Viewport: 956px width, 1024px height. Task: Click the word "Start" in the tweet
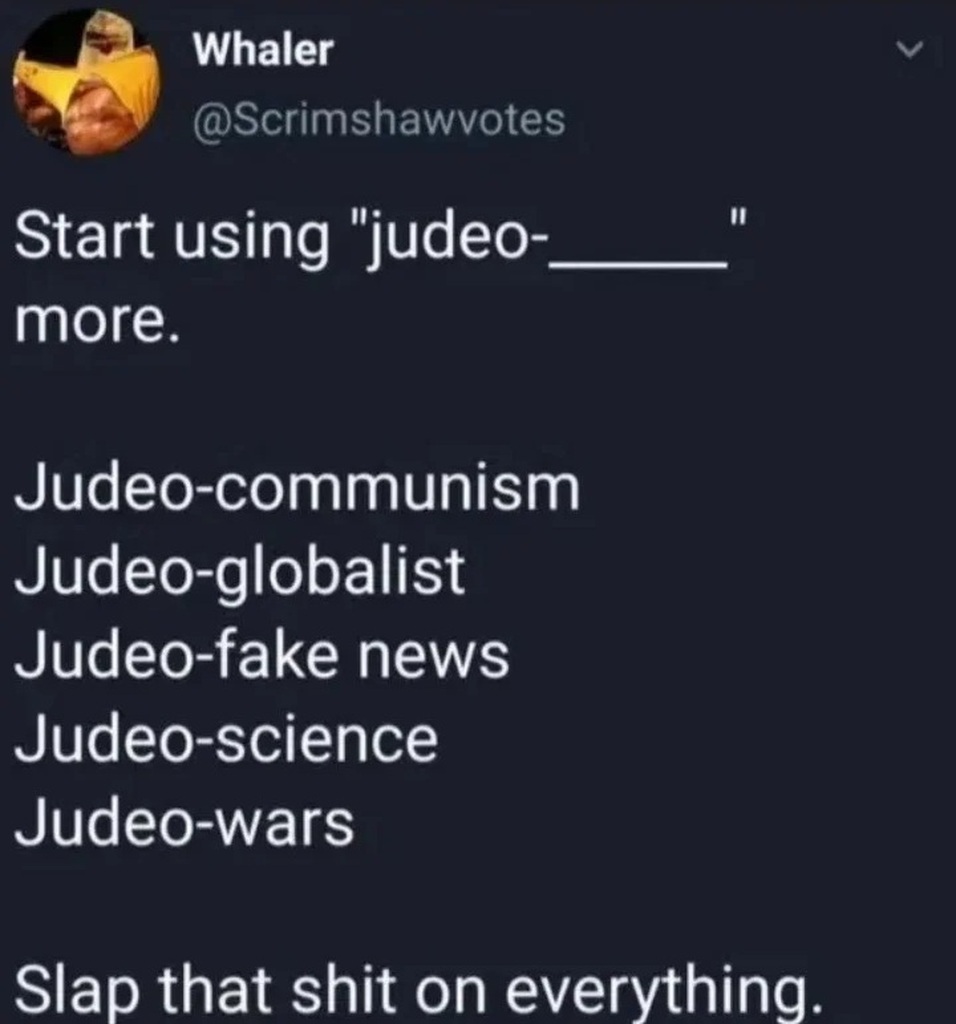[84, 235]
